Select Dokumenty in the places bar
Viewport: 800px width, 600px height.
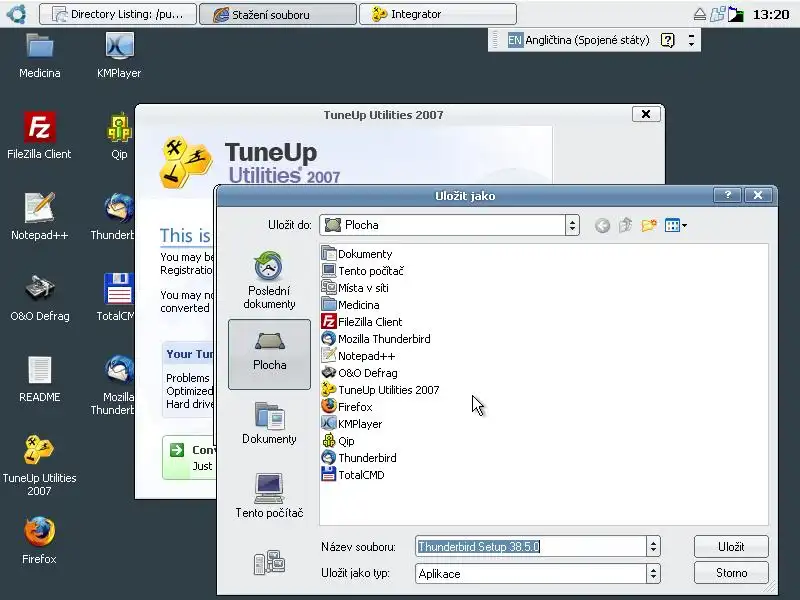click(x=269, y=423)
